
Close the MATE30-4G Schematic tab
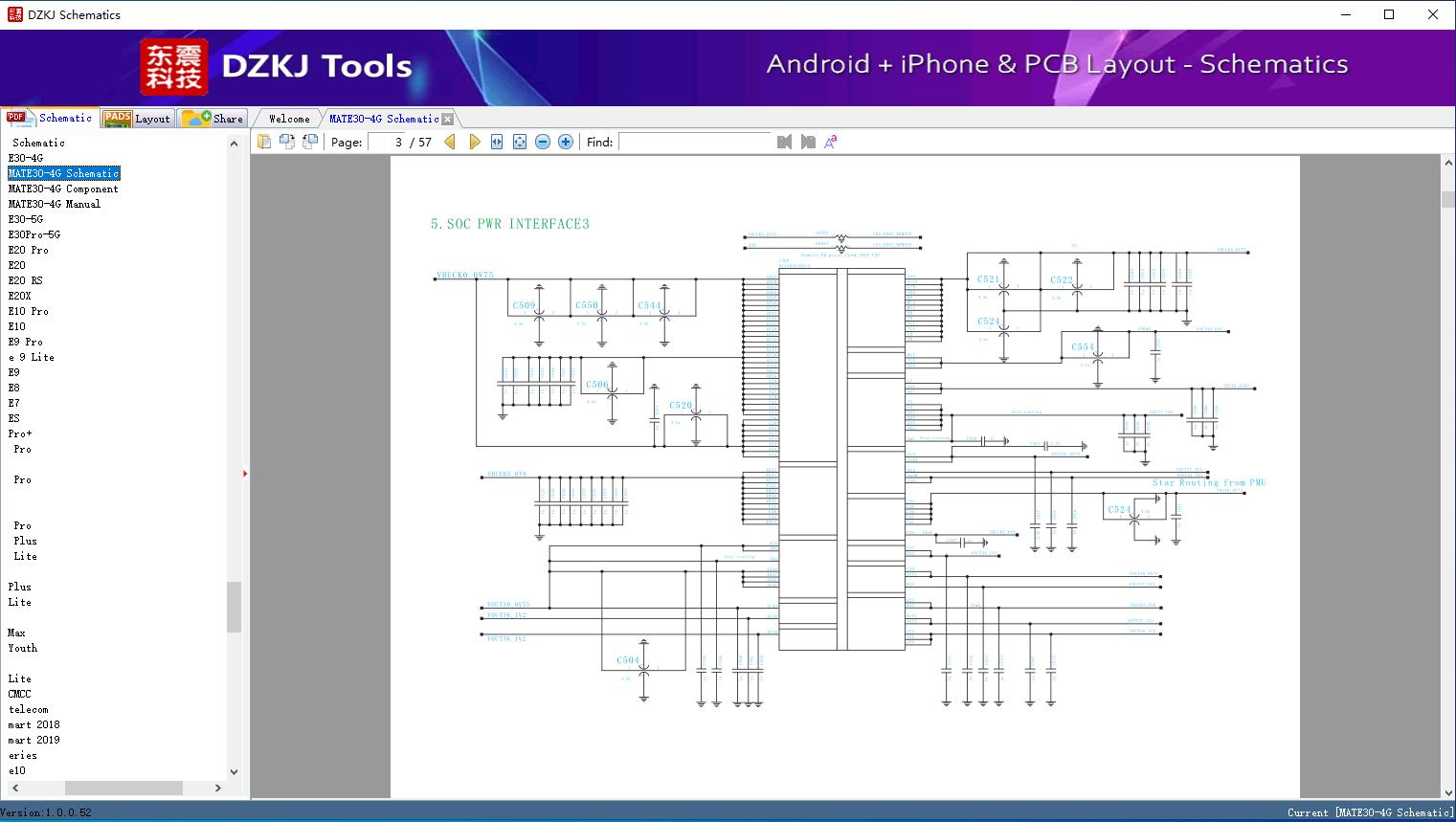pos(447,119)
